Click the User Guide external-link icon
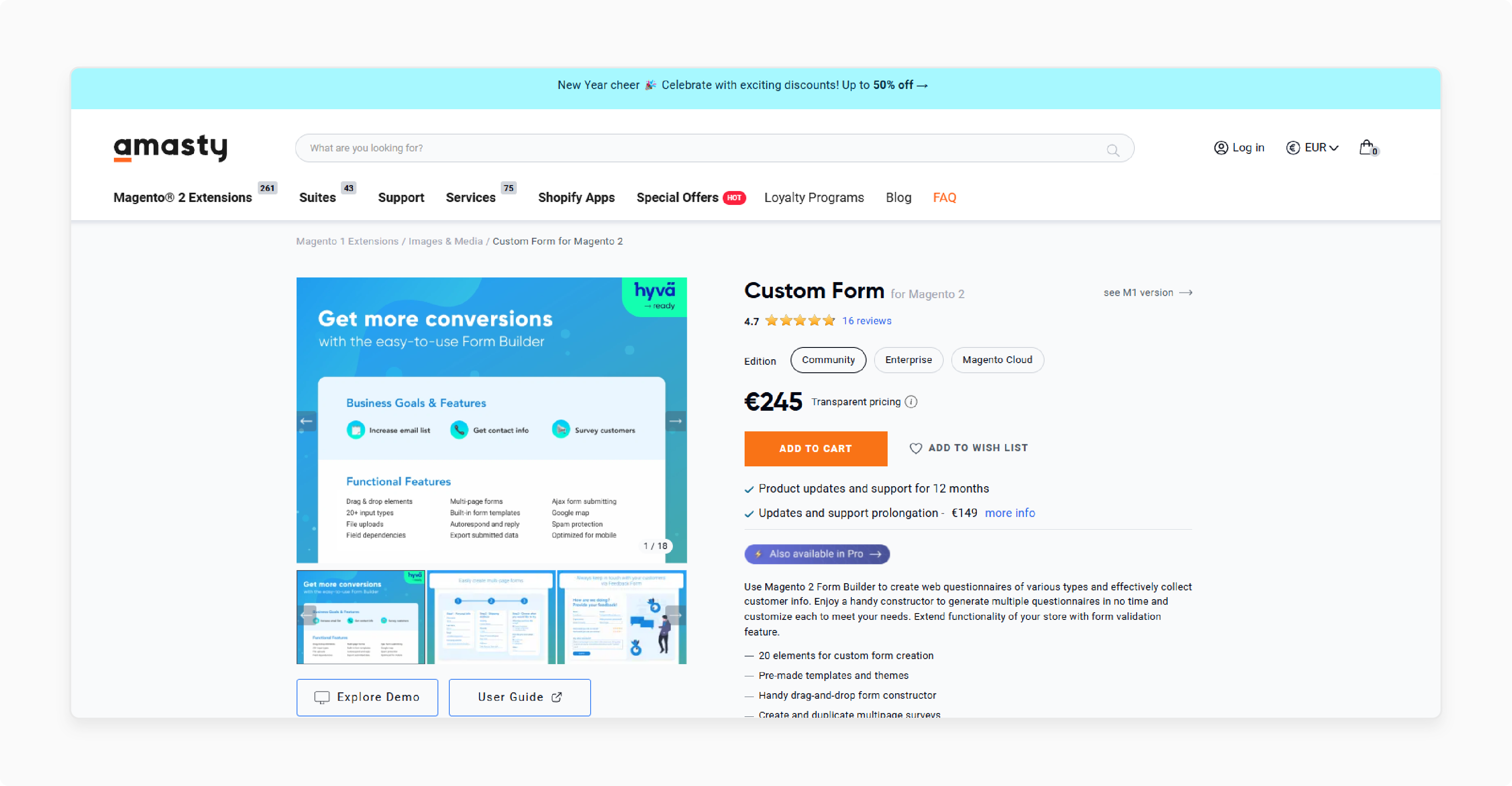1512x786 pixels. [556, 697]
